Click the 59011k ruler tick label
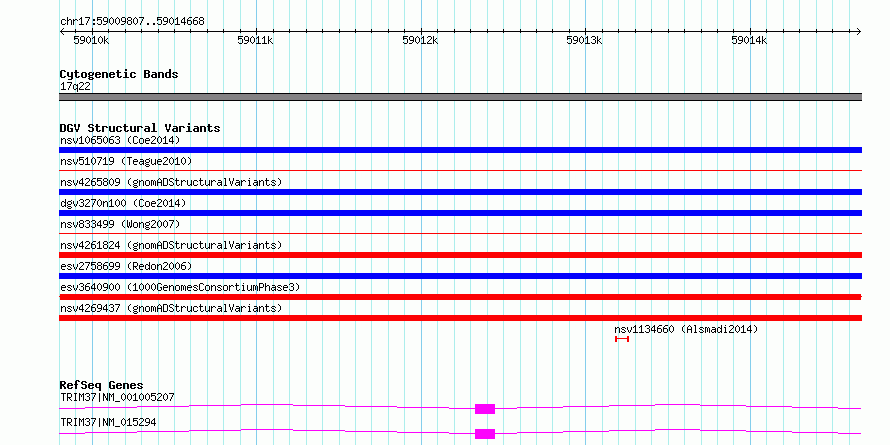Viewport: 890px width, 445px height. coord(255,40)
